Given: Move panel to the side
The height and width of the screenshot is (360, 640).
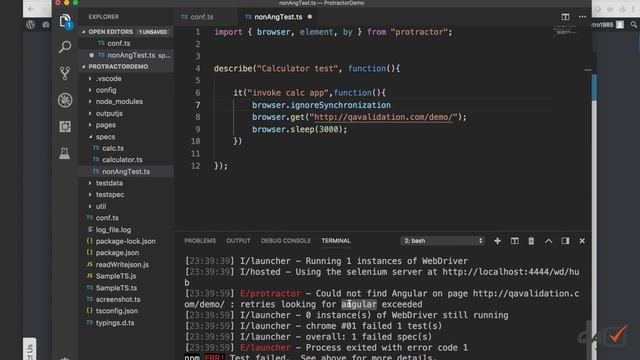Looking at the screenshot, I should pyautogui.click(x=565, y=241).
